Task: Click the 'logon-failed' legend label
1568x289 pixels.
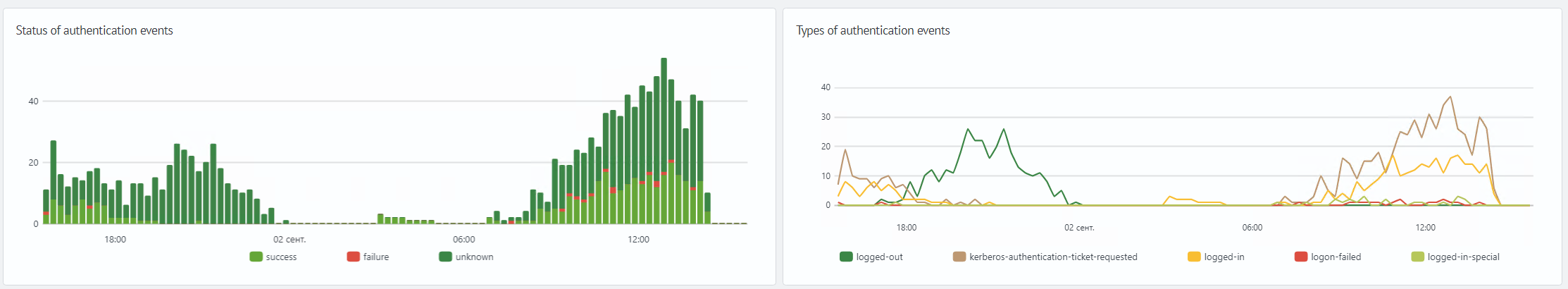Action: click(x=1336, y=257)
